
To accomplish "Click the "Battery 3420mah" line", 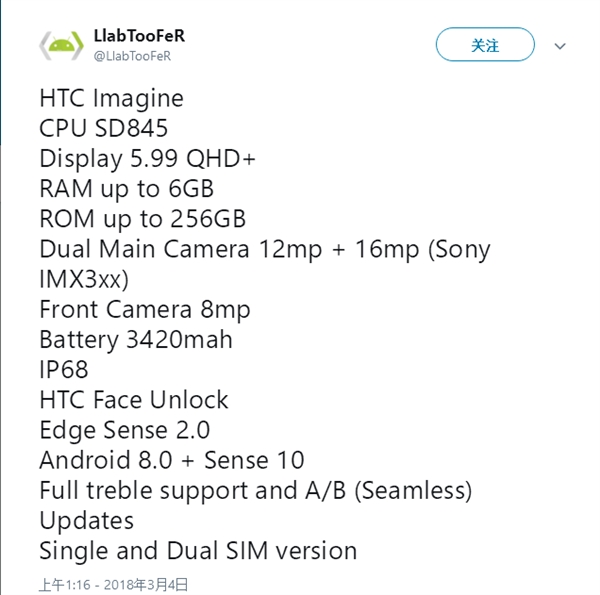I will 135,339.
